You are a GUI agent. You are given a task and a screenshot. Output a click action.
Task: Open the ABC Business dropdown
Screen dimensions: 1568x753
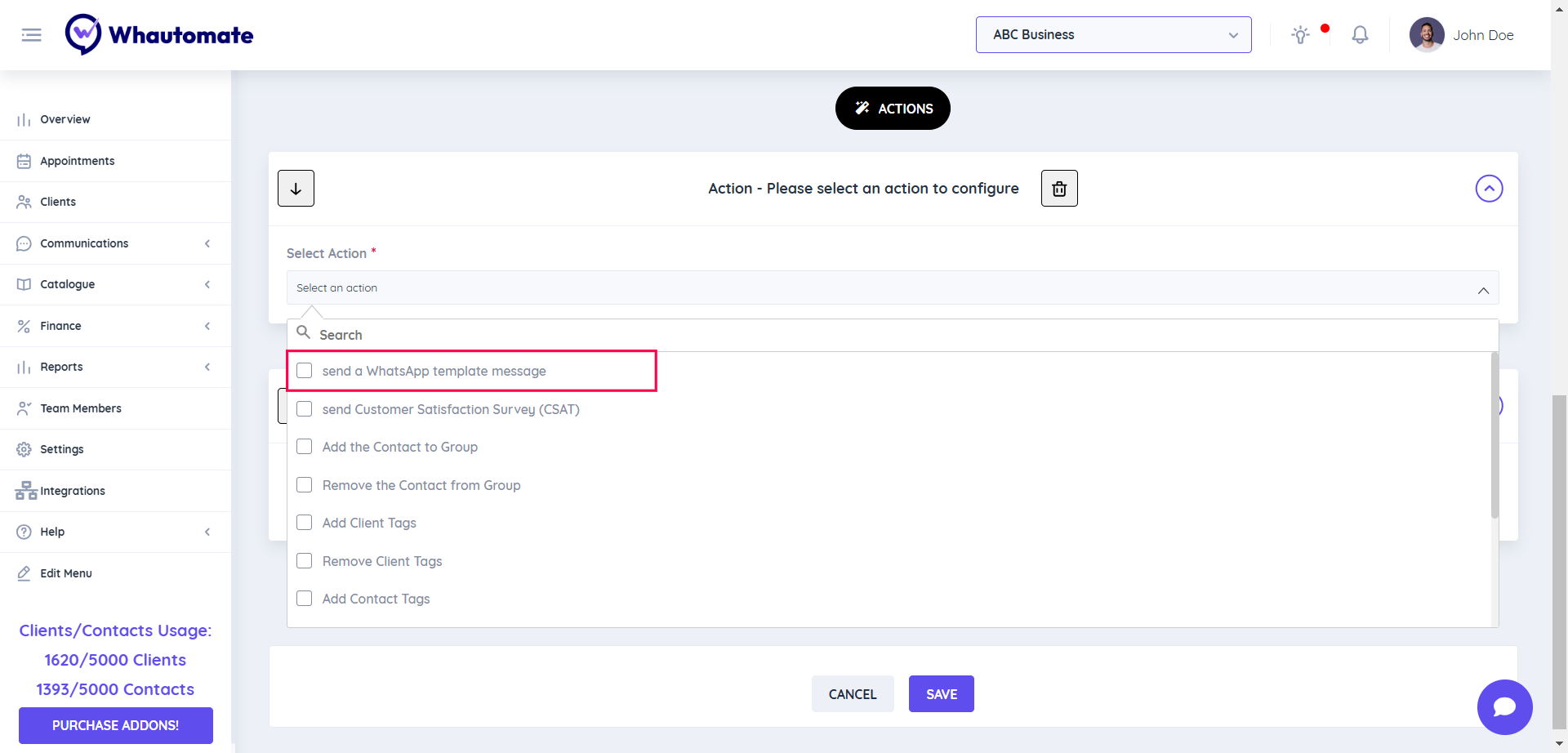[1113, 35]
